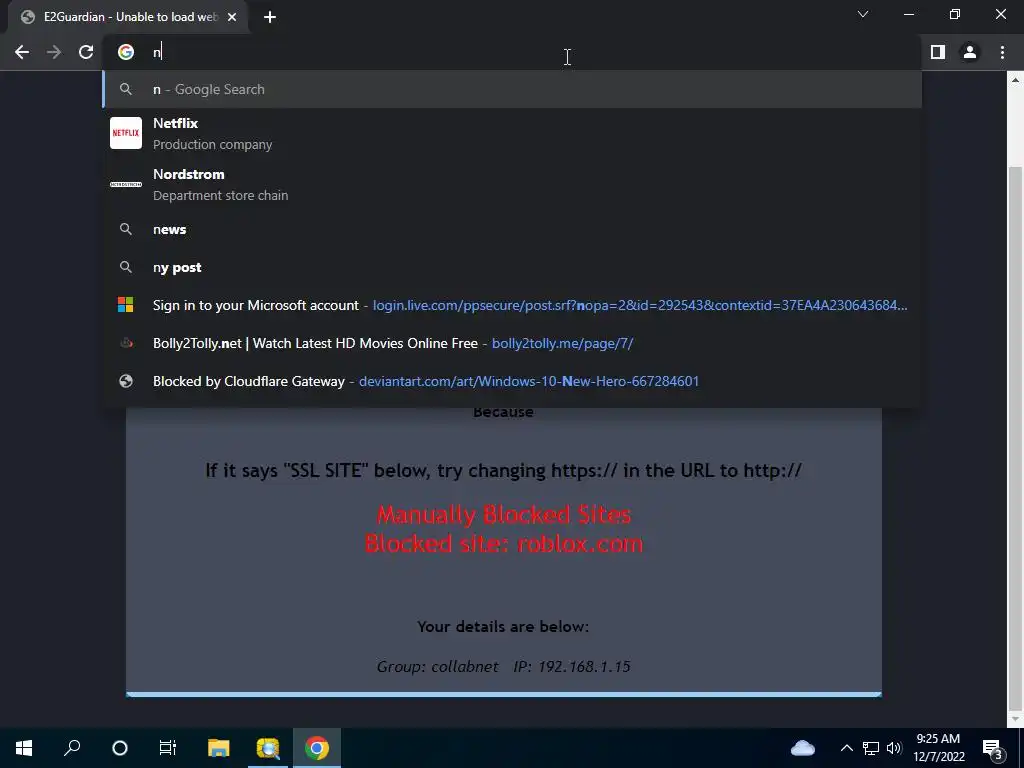Click the page vertical scrollbar thumb
This screenshot has height=768, width=1024.
coord(1015,438)
